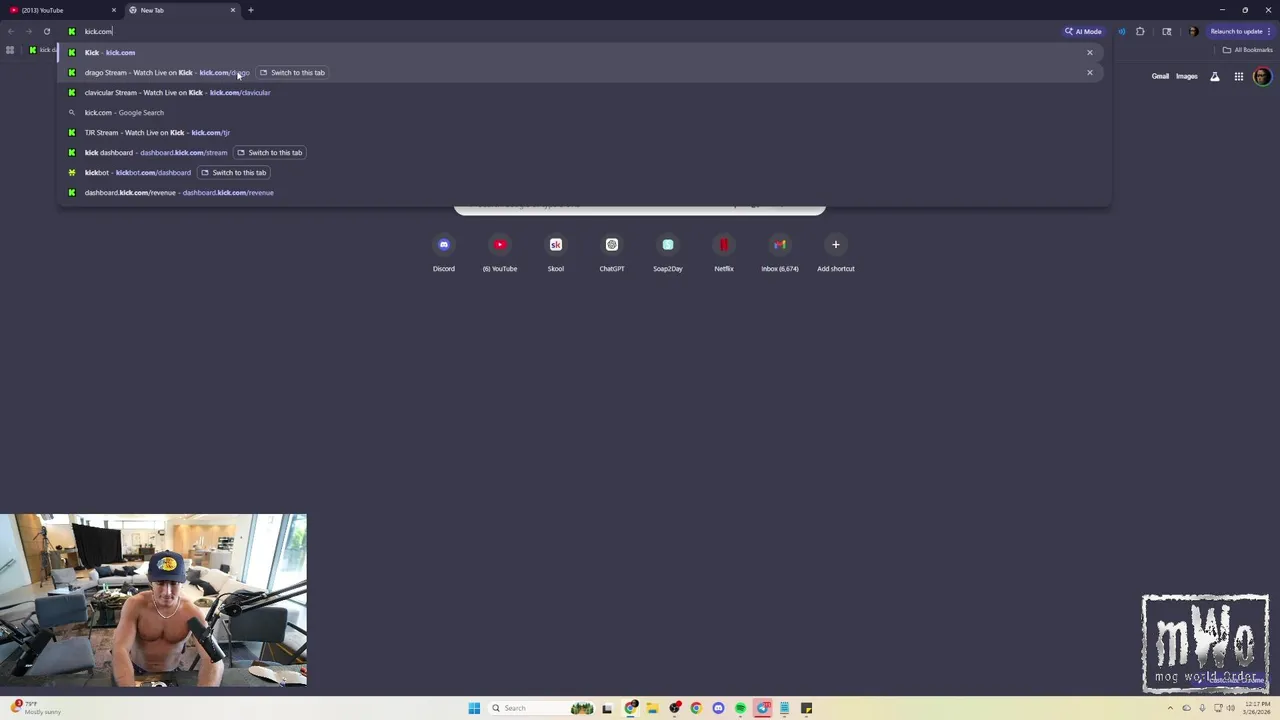1280x720 pixels.
Task: Open Spotify from the taskbar
Action: [x=740, y=708]
